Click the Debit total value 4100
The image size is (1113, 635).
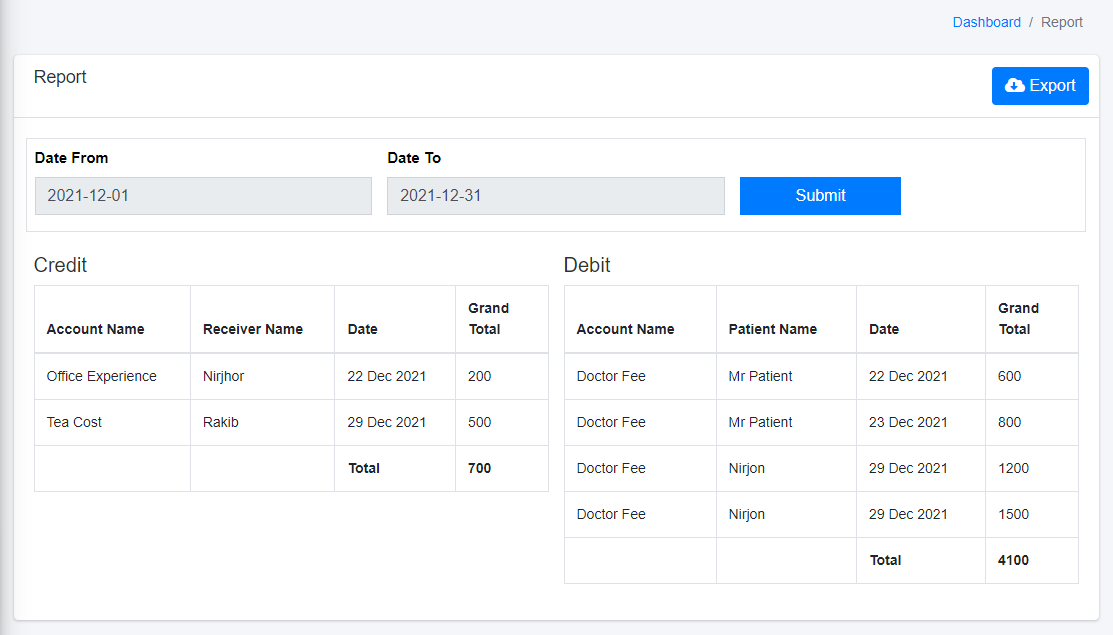click(x=1012, y=560)
